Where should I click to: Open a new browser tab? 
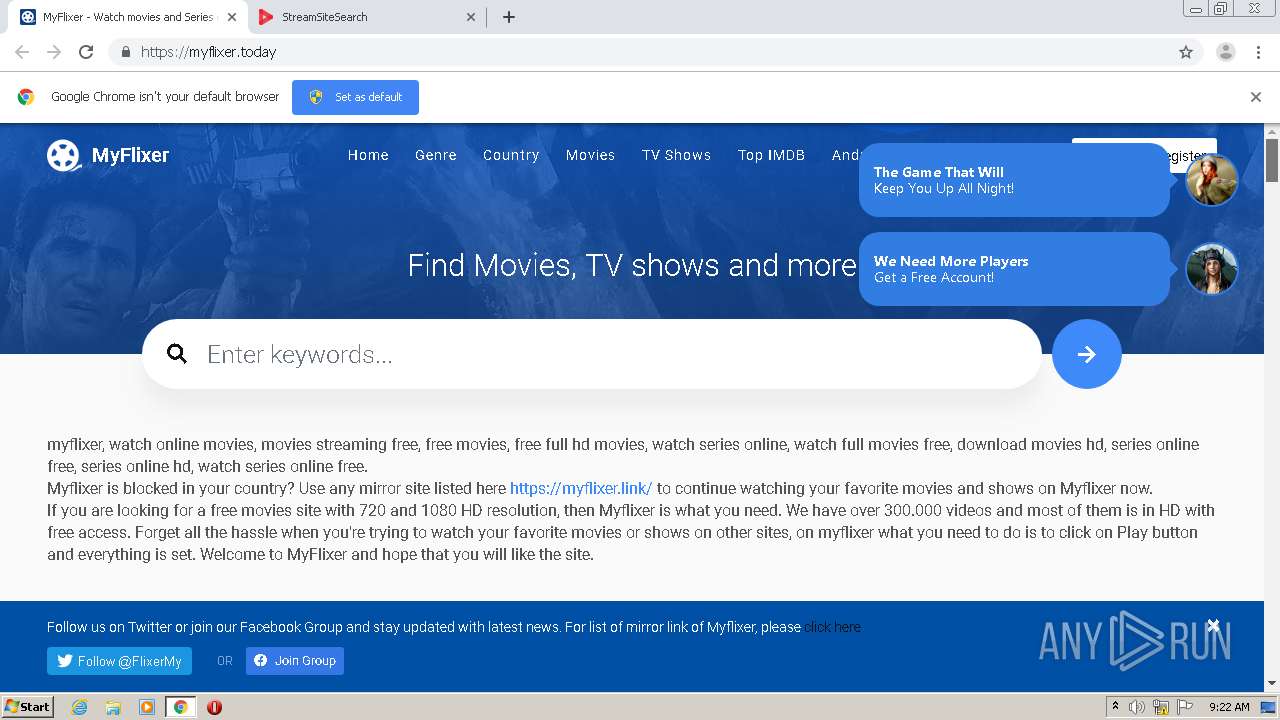coord(509,17)
